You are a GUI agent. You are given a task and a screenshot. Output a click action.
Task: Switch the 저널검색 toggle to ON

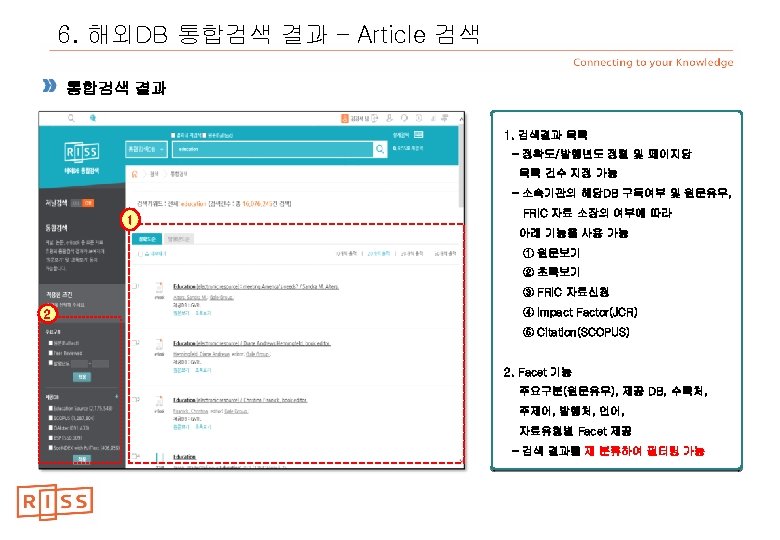coord(88,203)
